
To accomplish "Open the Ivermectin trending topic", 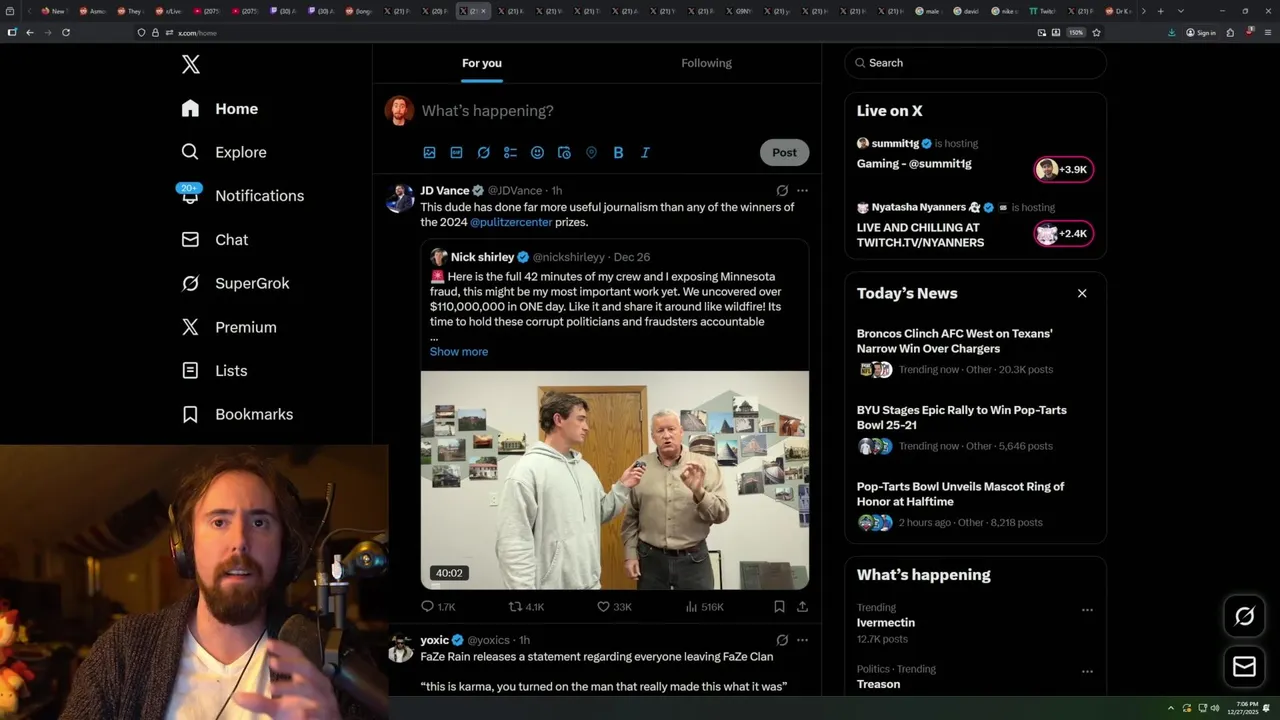I will (x=885, y=623).
